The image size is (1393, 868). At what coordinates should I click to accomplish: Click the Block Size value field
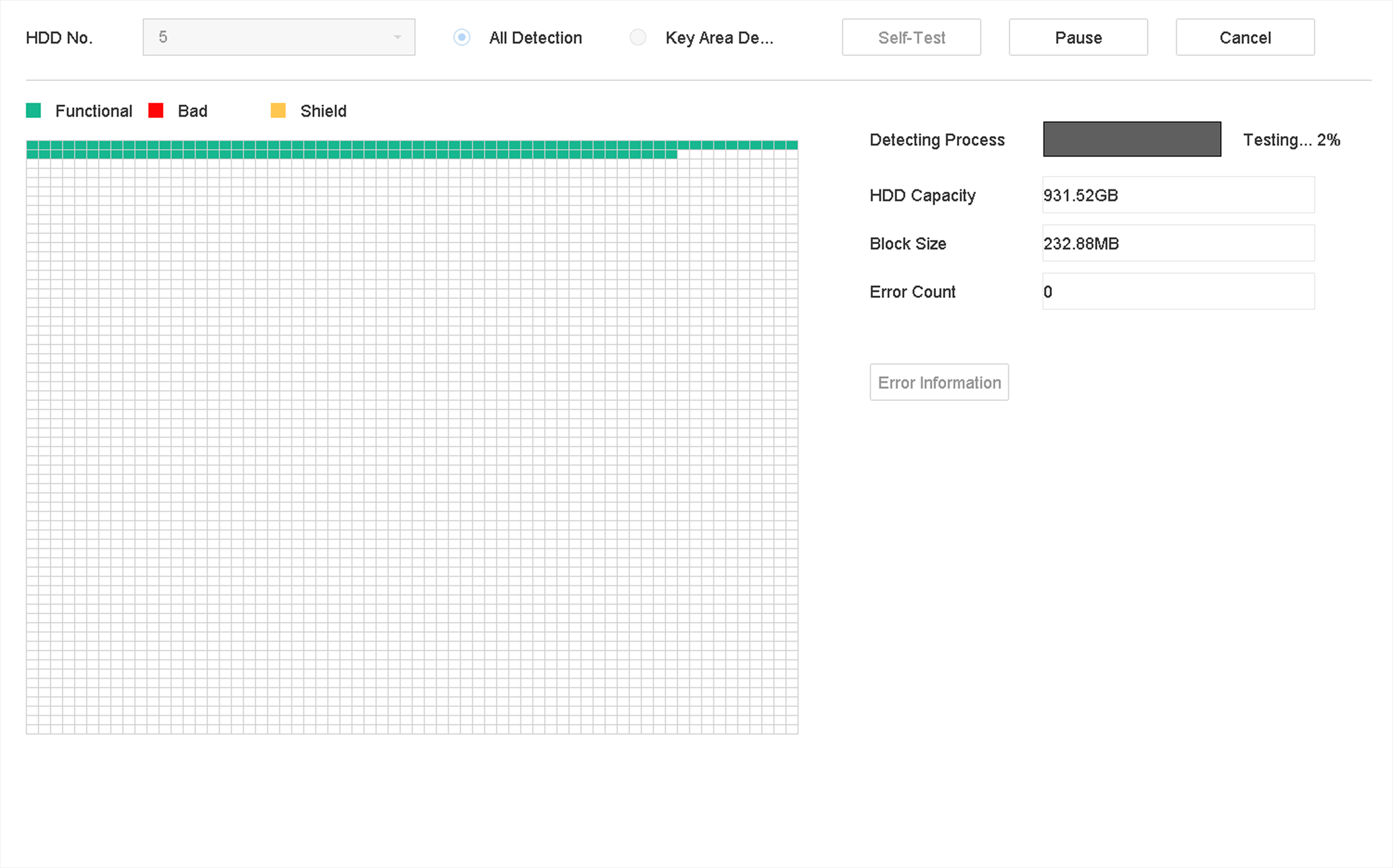[x=1177, y=243]
